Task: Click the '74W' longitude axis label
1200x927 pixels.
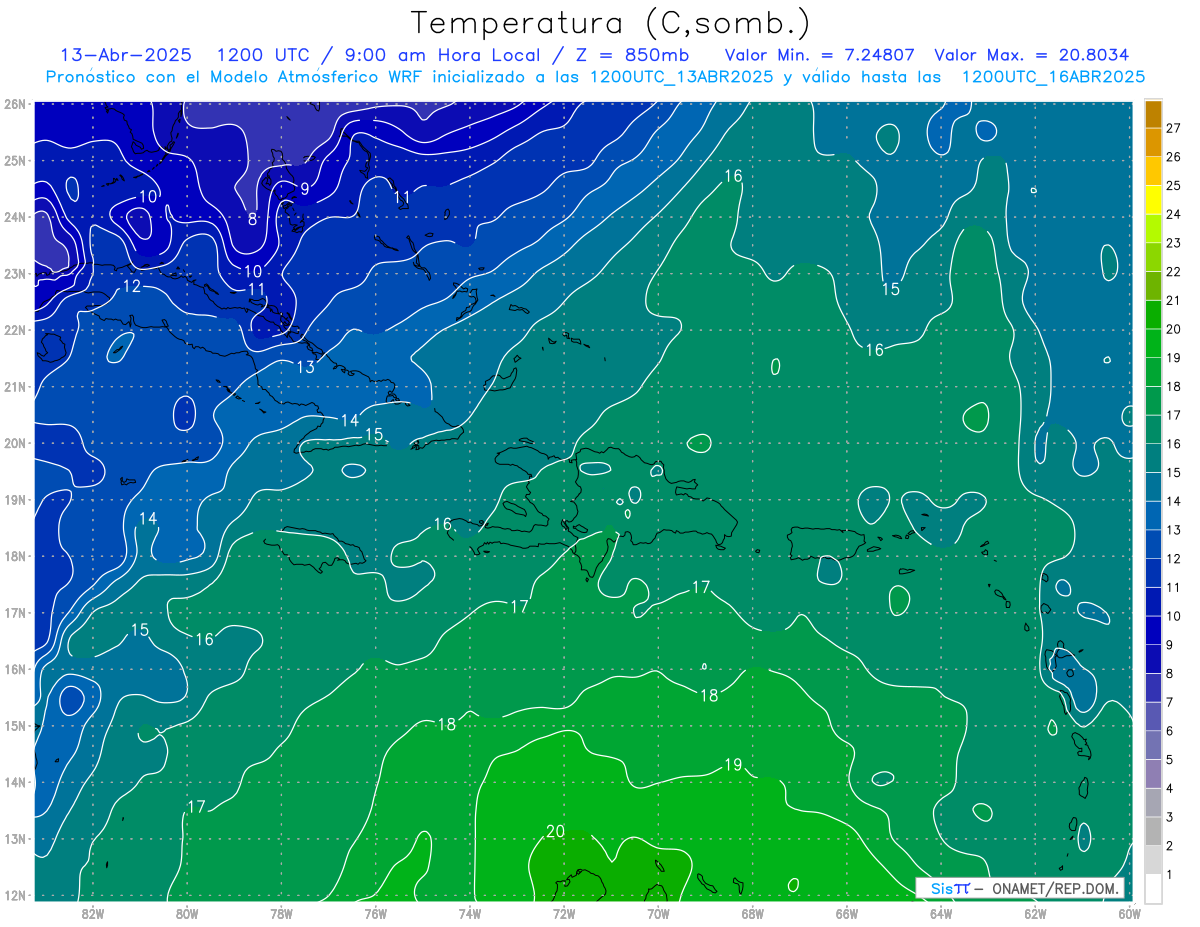Action: coord(470,913)
